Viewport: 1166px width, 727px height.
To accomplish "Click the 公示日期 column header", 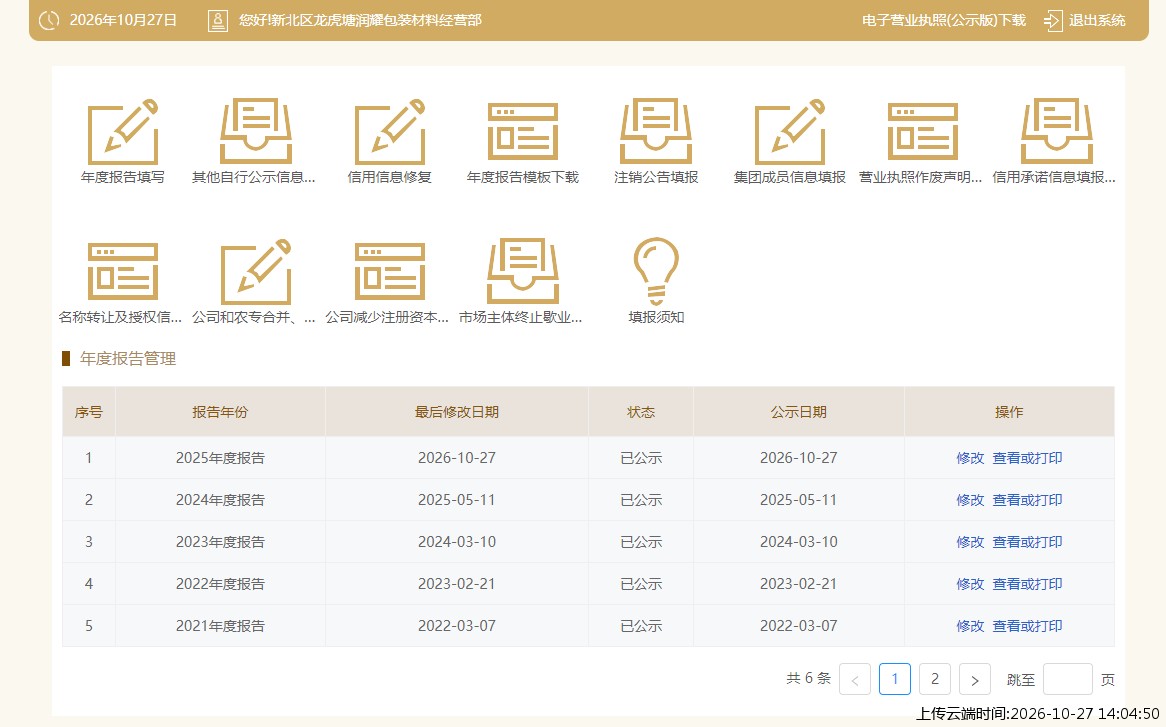I will 799,412.
